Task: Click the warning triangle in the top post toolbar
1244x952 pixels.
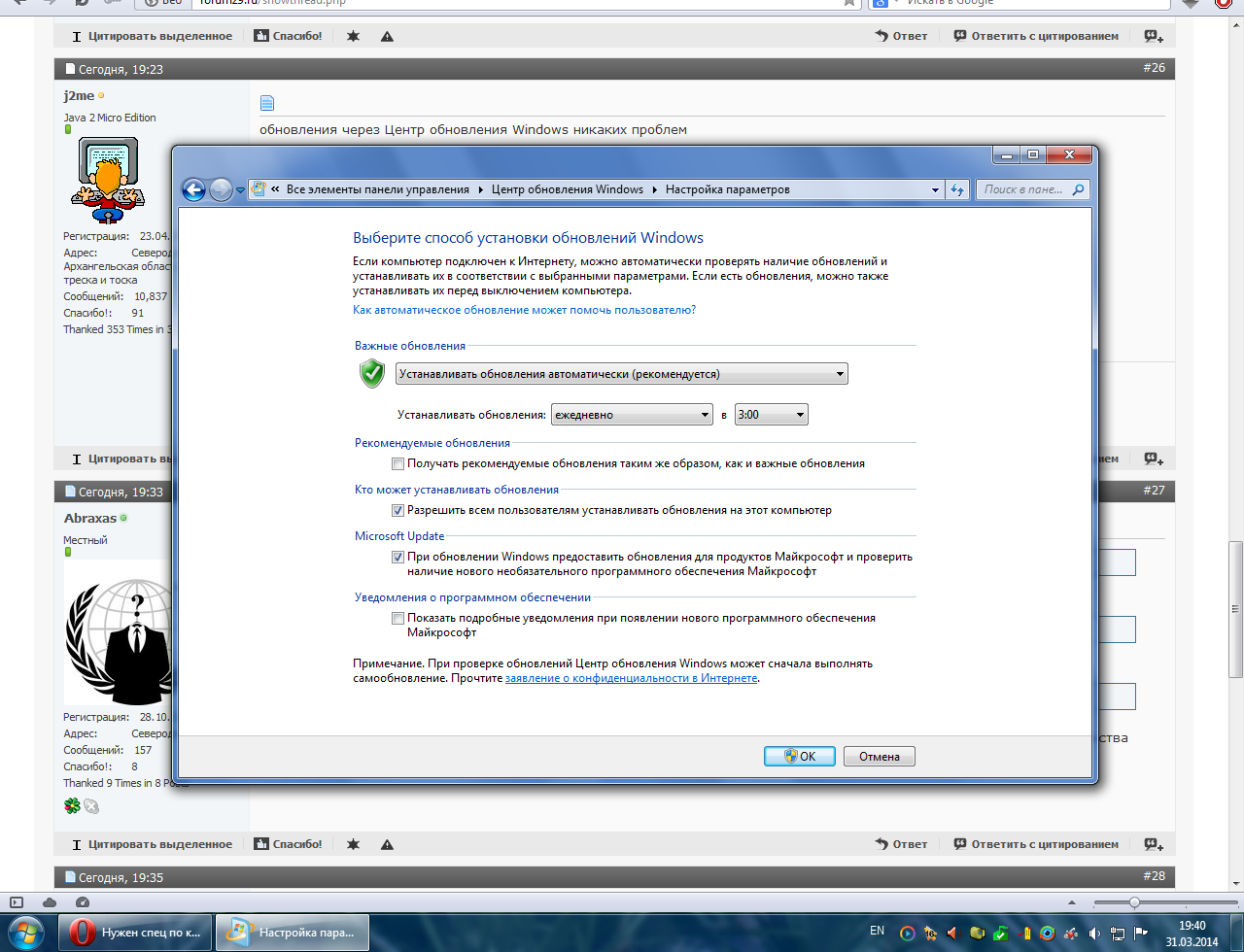Action: click(387, 36)
